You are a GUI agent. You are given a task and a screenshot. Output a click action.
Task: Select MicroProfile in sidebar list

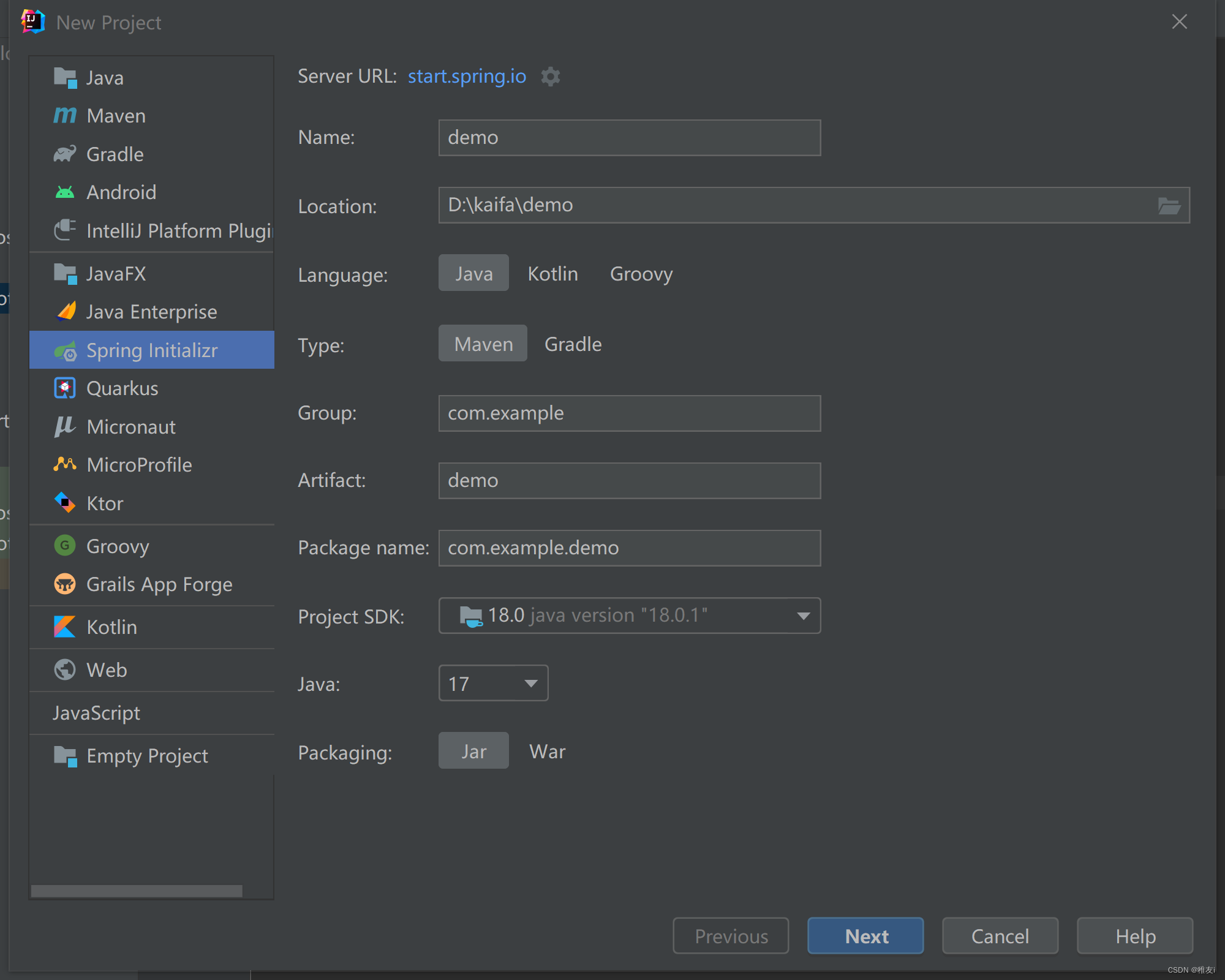151,464
